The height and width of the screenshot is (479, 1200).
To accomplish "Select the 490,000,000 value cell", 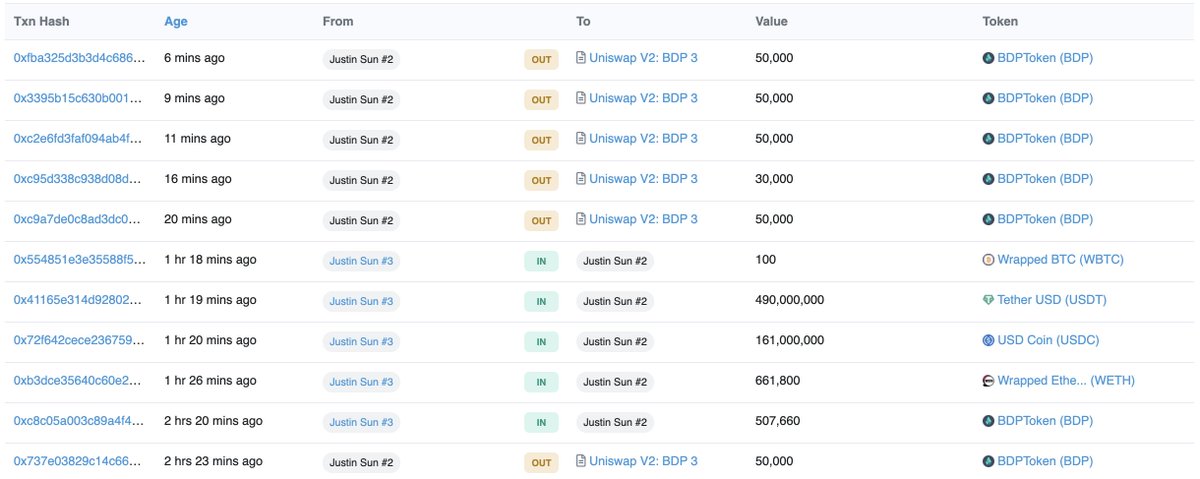I will (790, 300).
